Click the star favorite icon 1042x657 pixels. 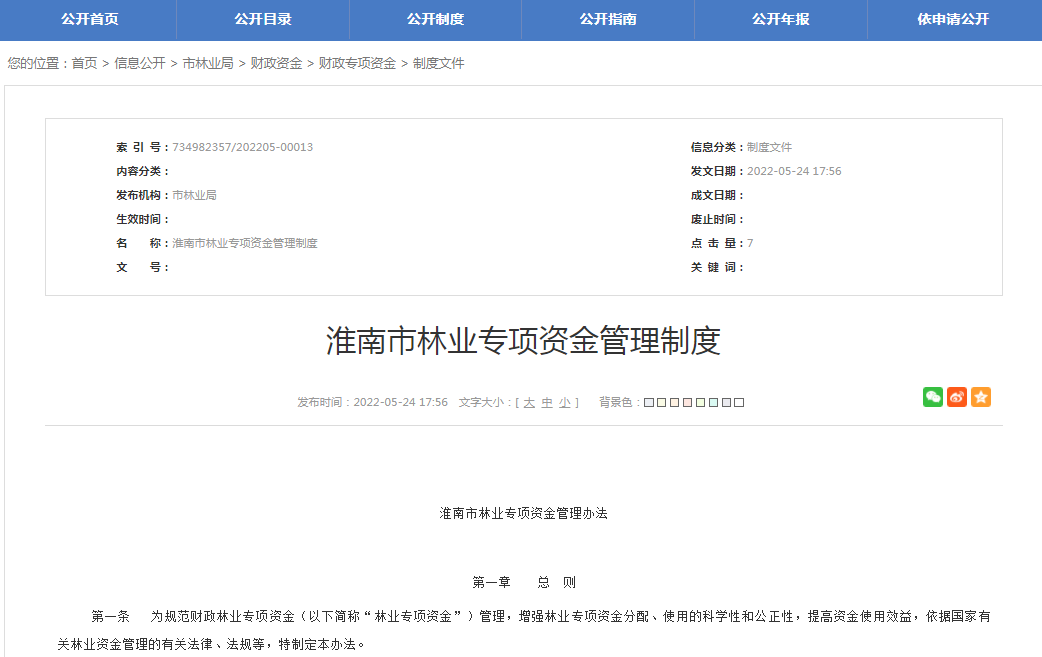pos(981,397)
